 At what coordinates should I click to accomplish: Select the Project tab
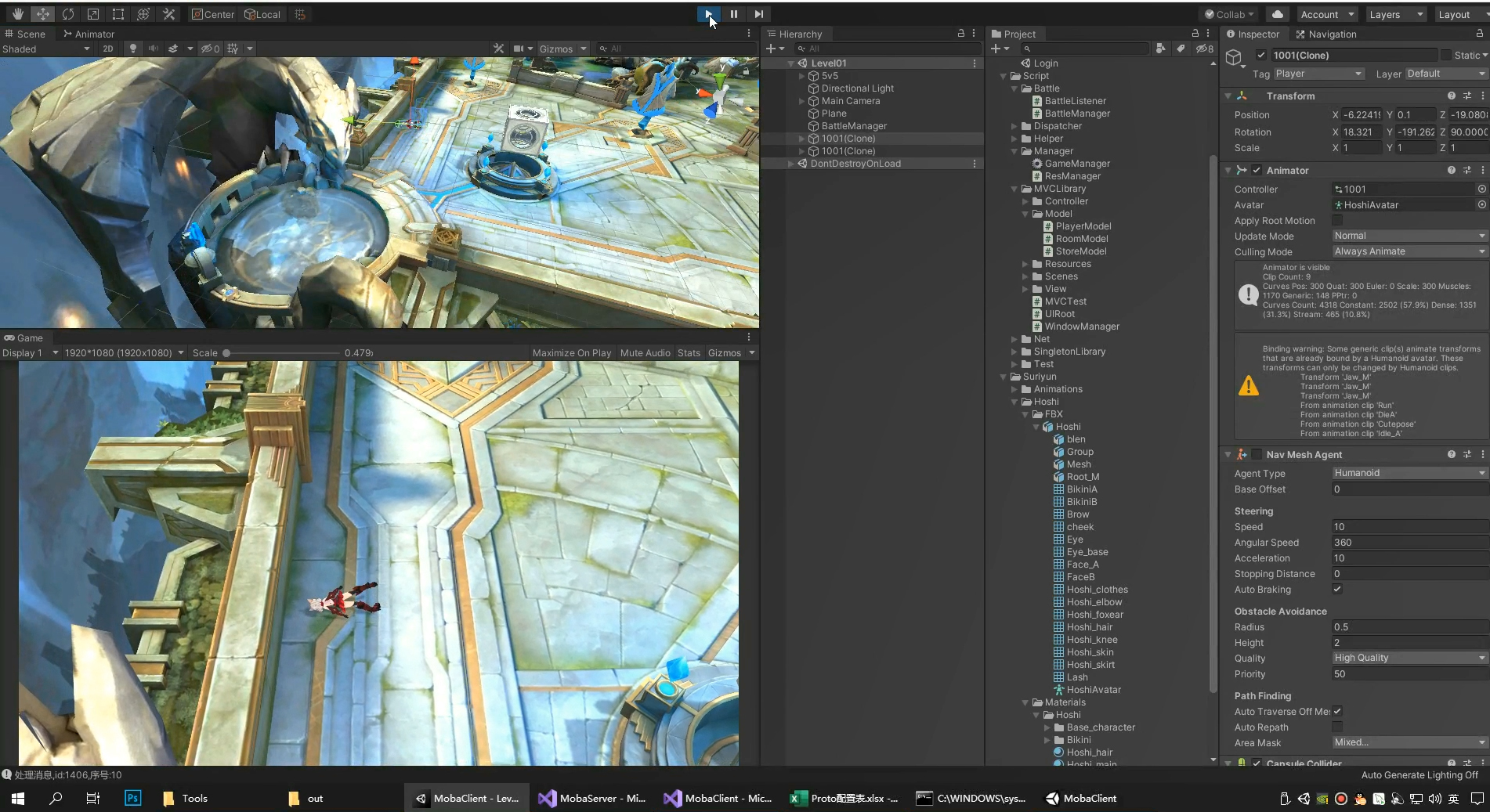[x=1013, y=34]
